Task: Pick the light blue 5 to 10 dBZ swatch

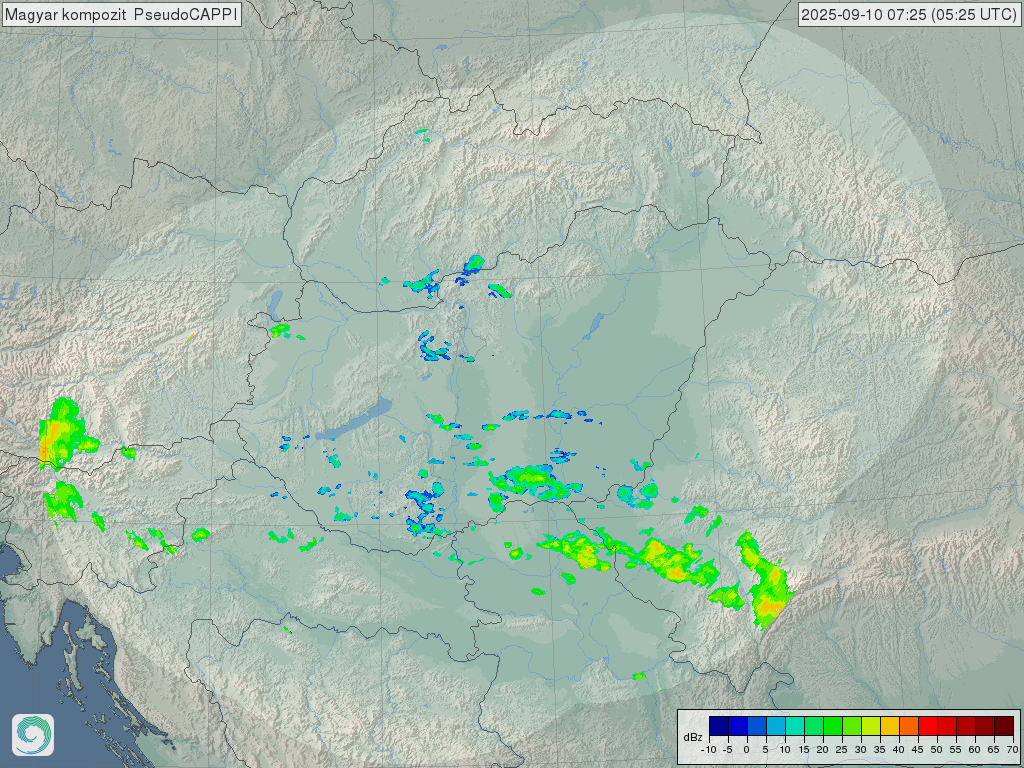Action: (776, 726)
